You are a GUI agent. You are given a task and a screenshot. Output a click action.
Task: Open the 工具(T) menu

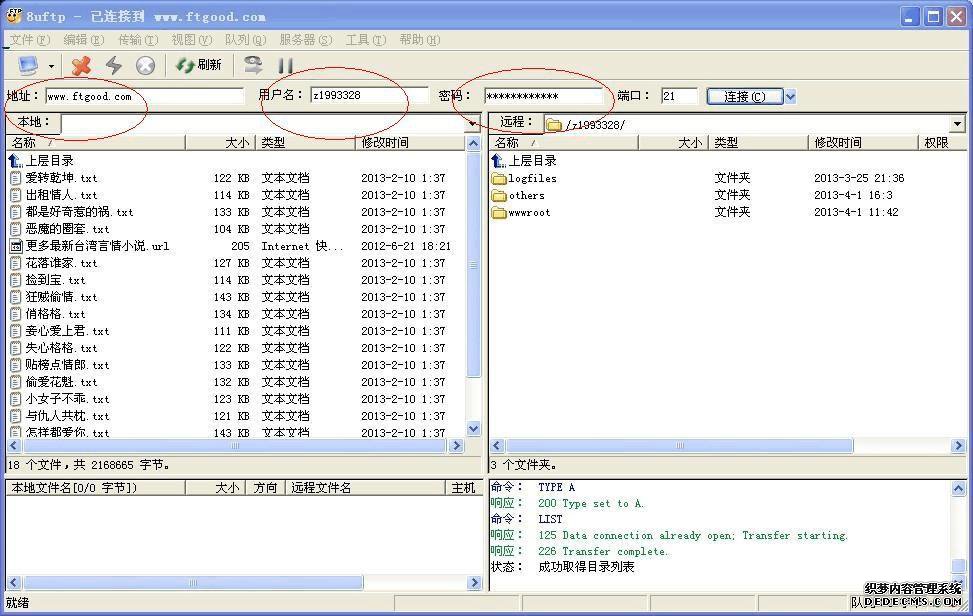365,40
